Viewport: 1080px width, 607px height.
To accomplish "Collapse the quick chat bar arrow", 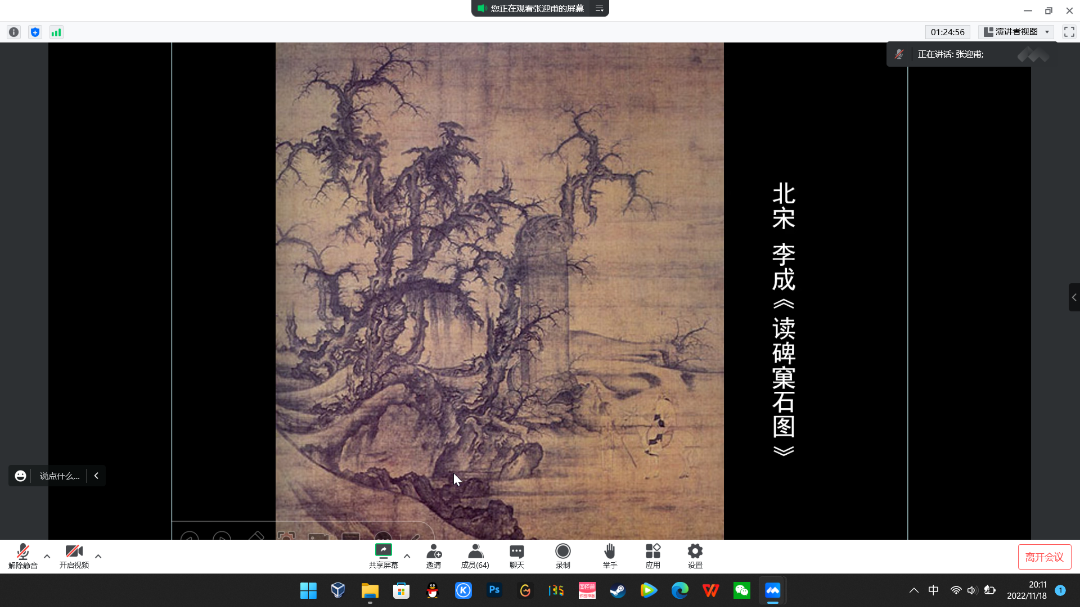I will [x=96, y=475].
